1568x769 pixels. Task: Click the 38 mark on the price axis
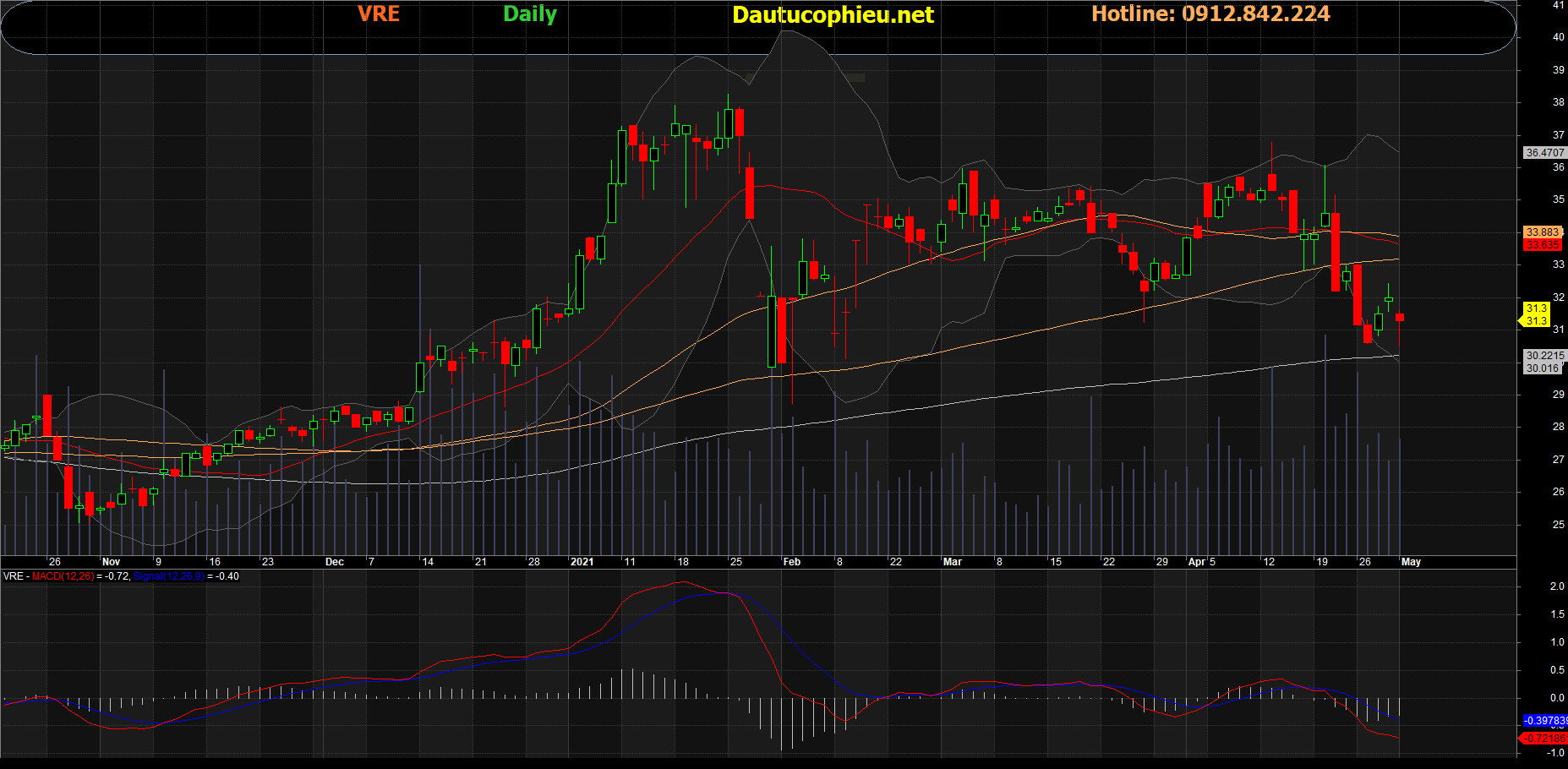1559,102
